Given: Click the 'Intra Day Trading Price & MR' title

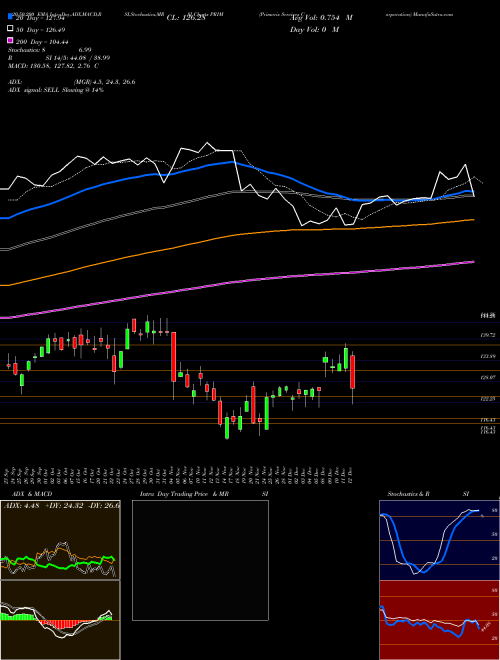Looking at the screenshot, I should click(184, 494).
